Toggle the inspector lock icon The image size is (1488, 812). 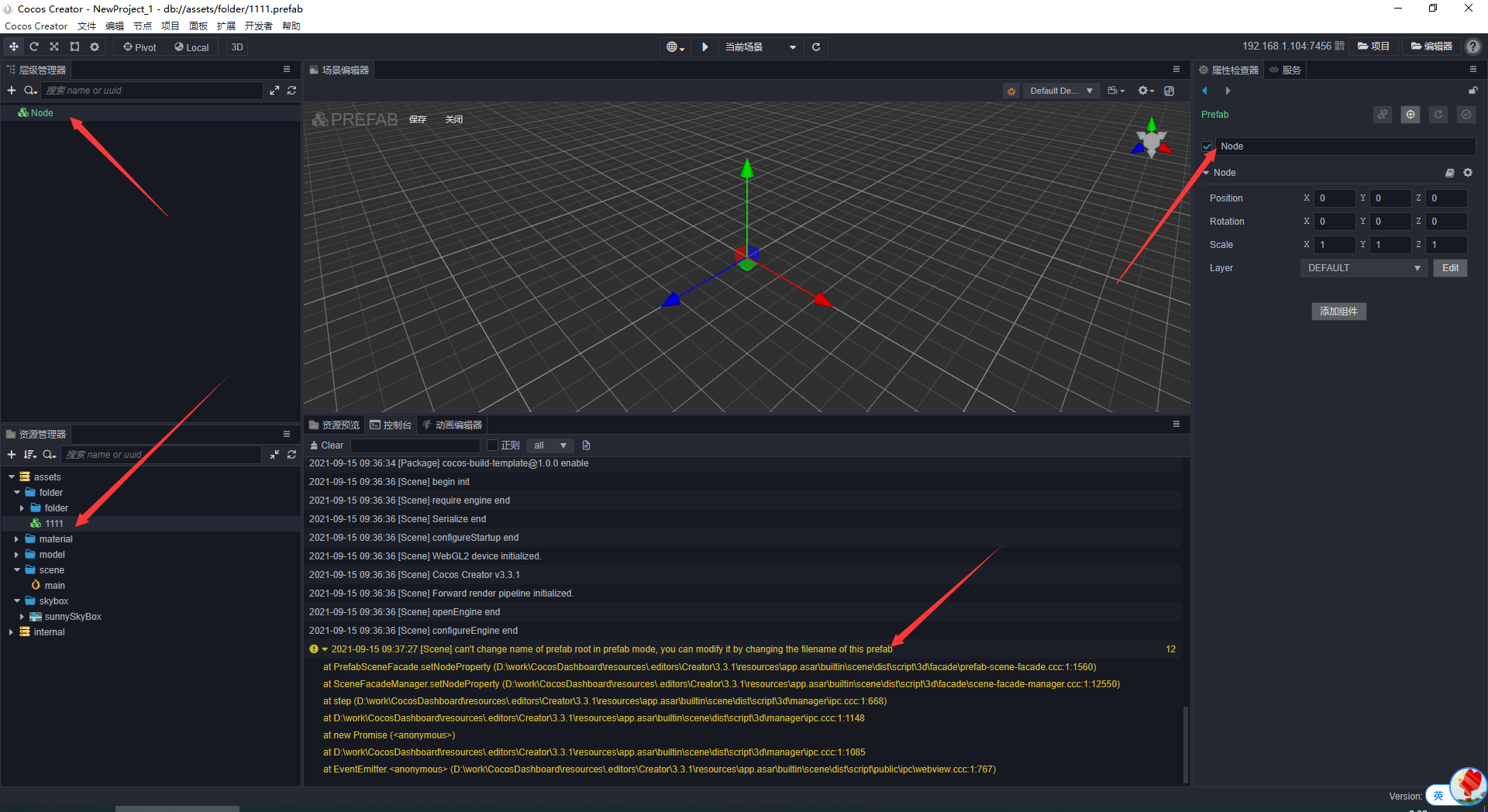pyautogui.click(x=1473, y=91)
